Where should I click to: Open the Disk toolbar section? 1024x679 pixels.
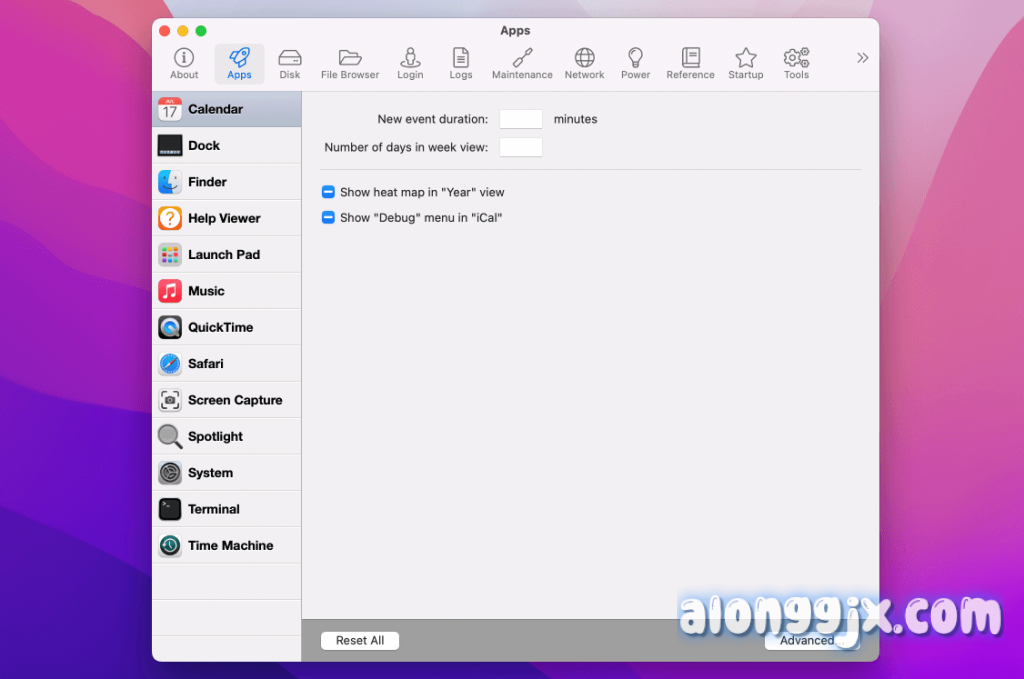click(x=290, y=64)
